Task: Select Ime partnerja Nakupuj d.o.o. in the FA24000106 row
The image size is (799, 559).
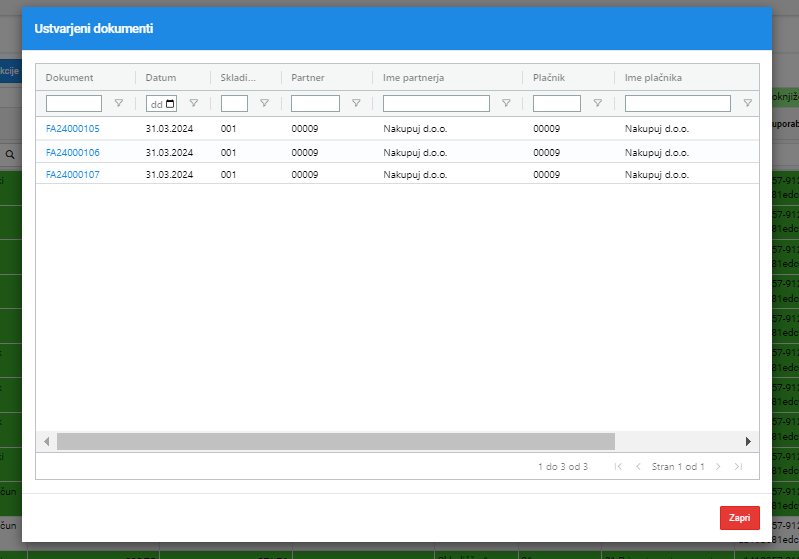Action: click(x=415, y=153)
